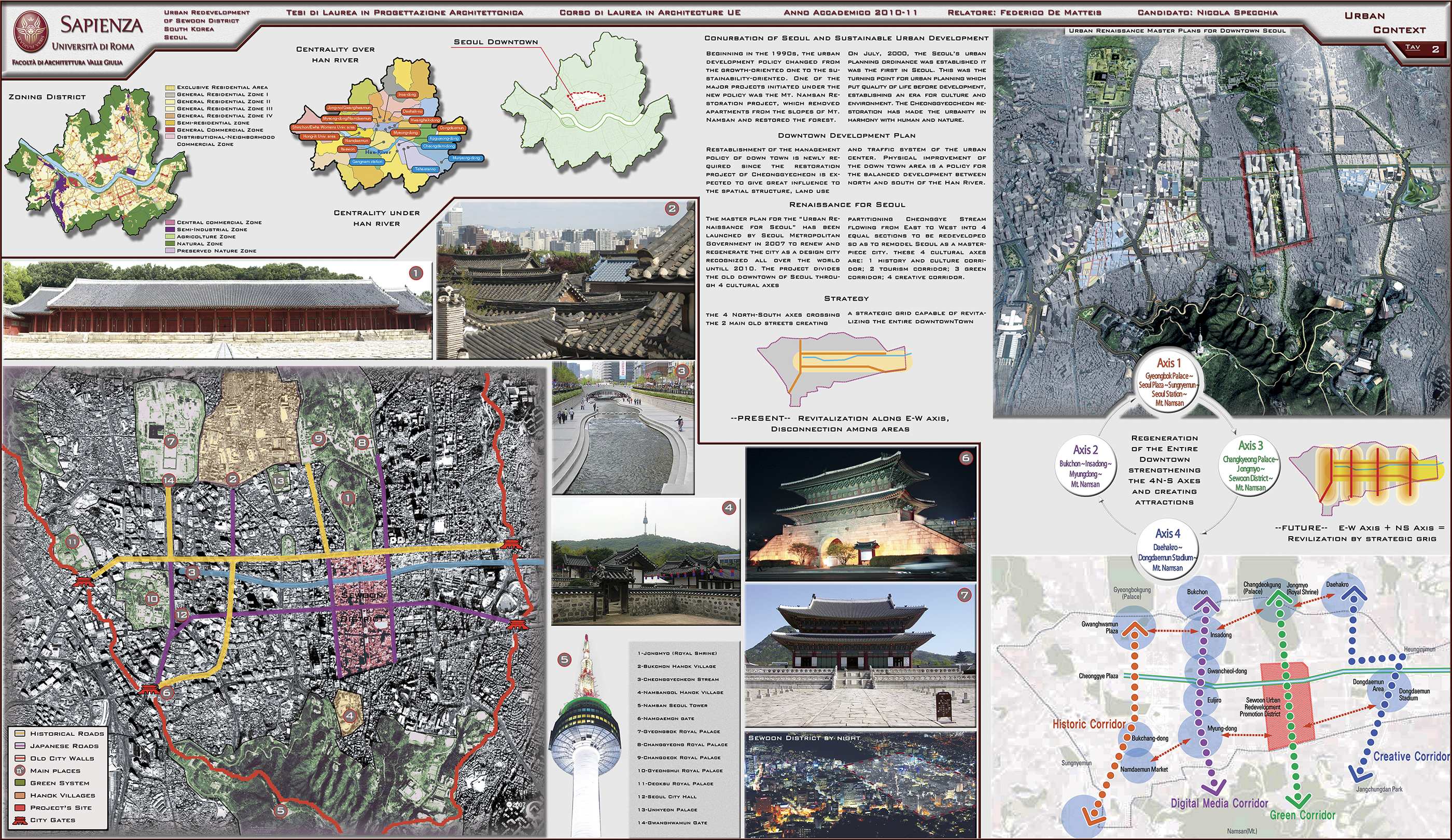Click the Downtown Development Plan heading

tap(846, 136)
